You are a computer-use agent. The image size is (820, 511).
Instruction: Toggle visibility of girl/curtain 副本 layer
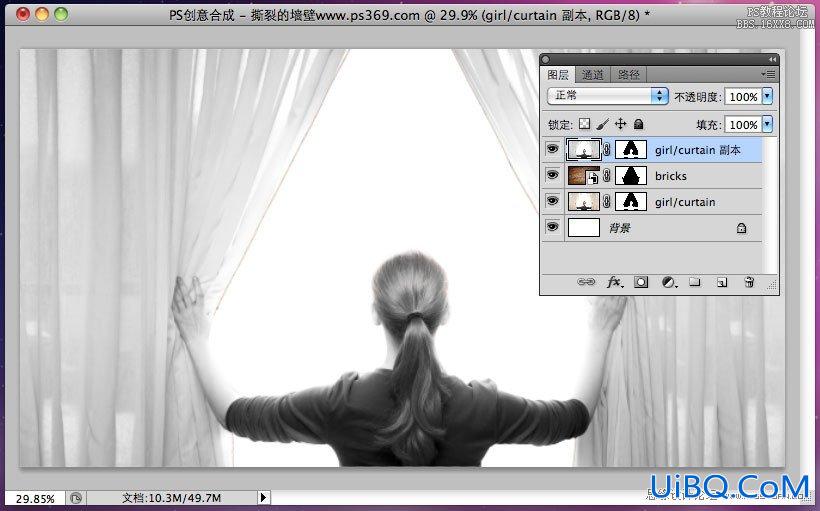tap(552, 149)
